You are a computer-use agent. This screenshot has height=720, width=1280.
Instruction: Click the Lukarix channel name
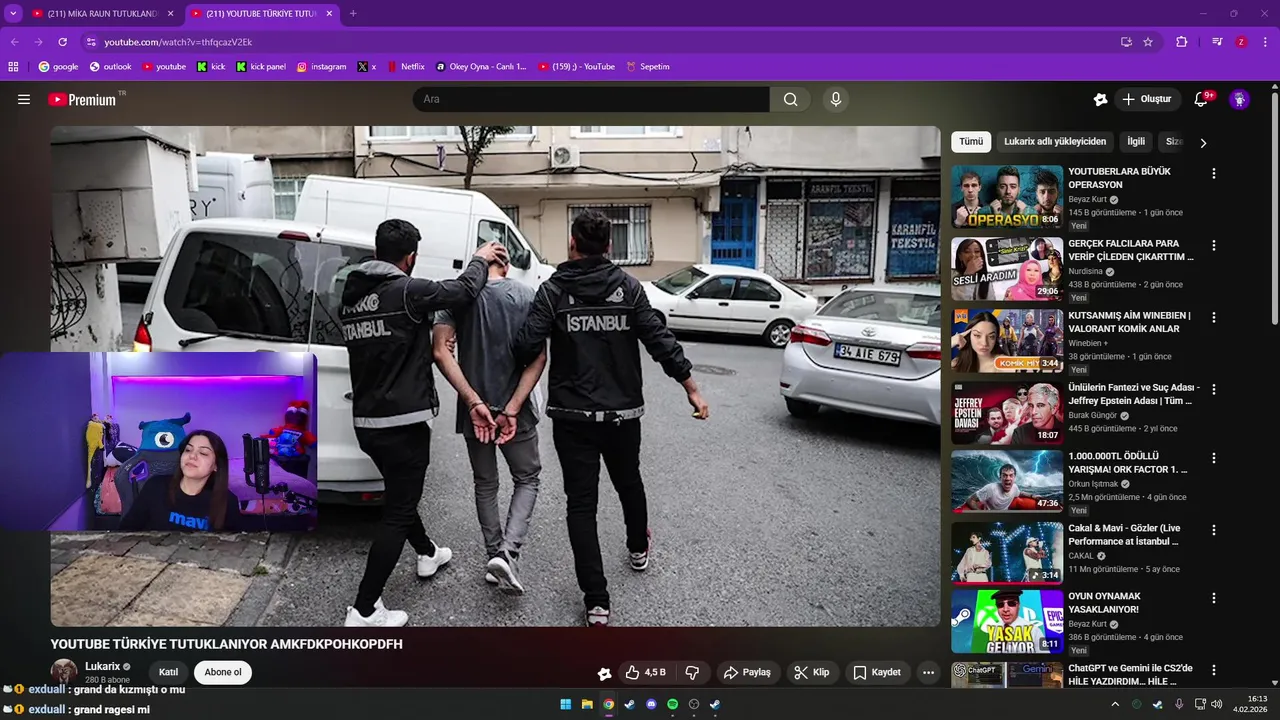pyautogui.click(x=102, y=666)
